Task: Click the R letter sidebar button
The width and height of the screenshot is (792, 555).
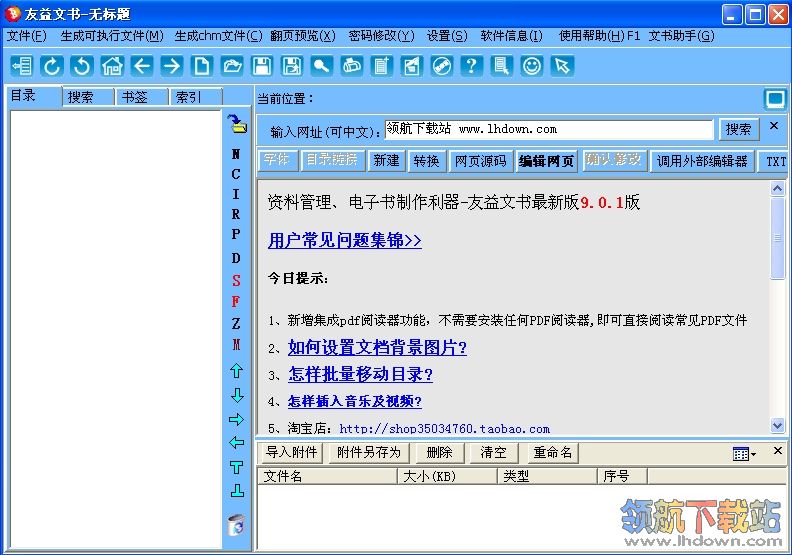Action: click(x=236, y=214)
